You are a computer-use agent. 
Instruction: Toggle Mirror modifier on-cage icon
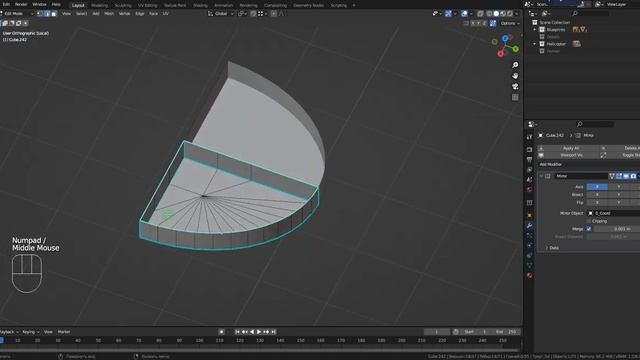(612, 176)
